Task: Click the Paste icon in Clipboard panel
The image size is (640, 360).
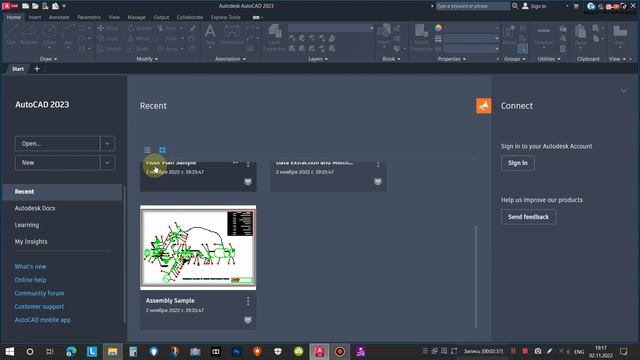Action: click(580, 34)
